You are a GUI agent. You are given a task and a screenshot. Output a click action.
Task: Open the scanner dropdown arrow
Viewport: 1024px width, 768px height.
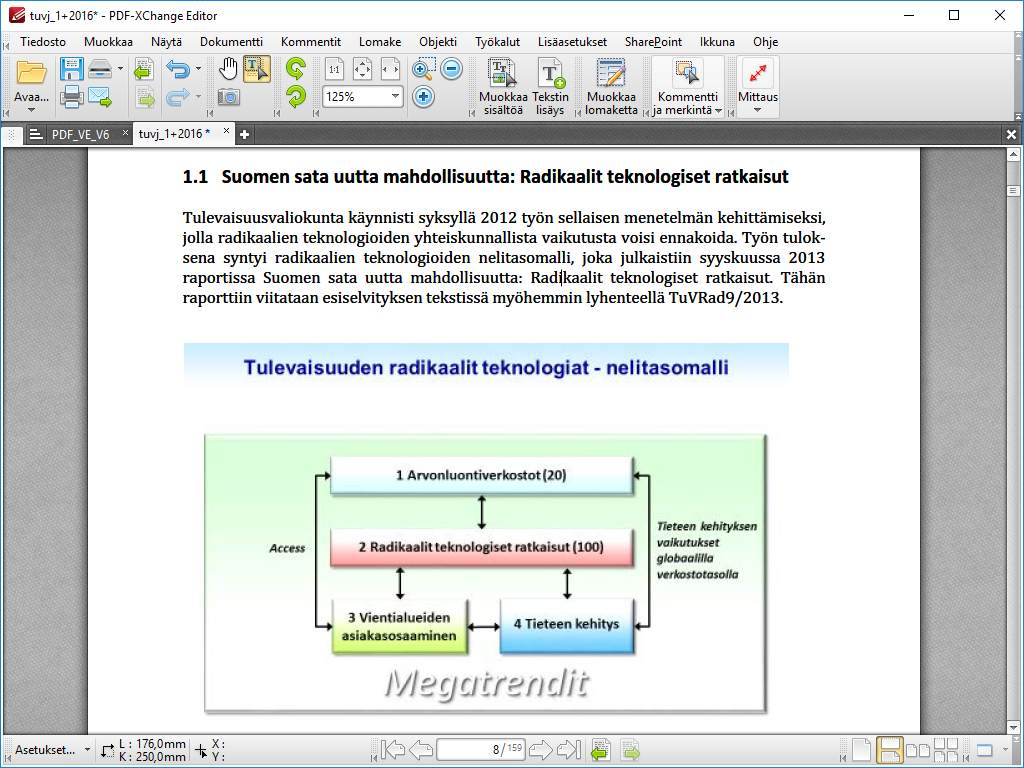point(120,69)
